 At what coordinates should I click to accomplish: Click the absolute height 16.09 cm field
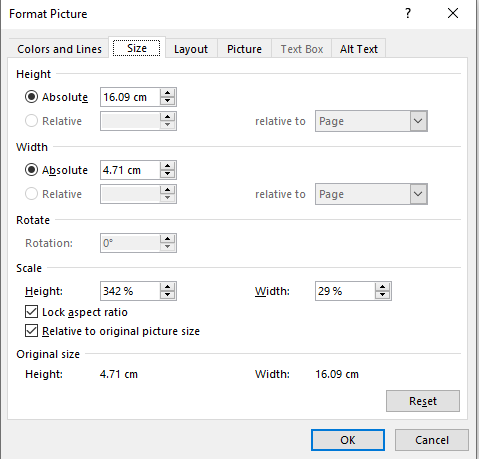[x=130, y=97]
